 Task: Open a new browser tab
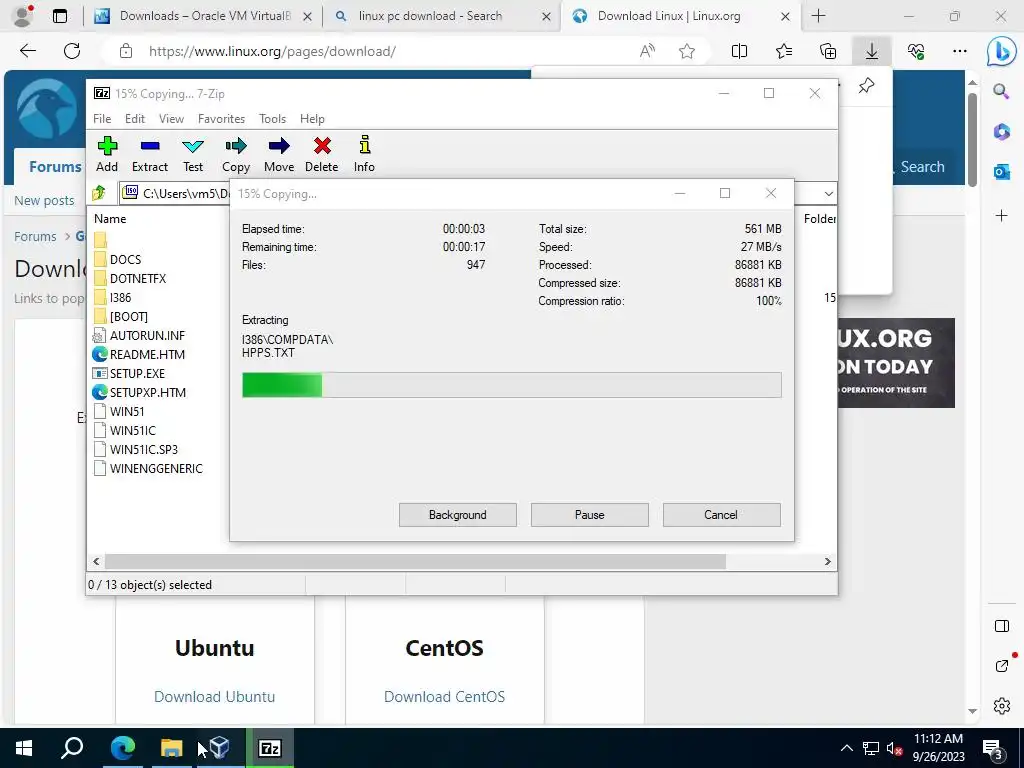coord(818,16)
